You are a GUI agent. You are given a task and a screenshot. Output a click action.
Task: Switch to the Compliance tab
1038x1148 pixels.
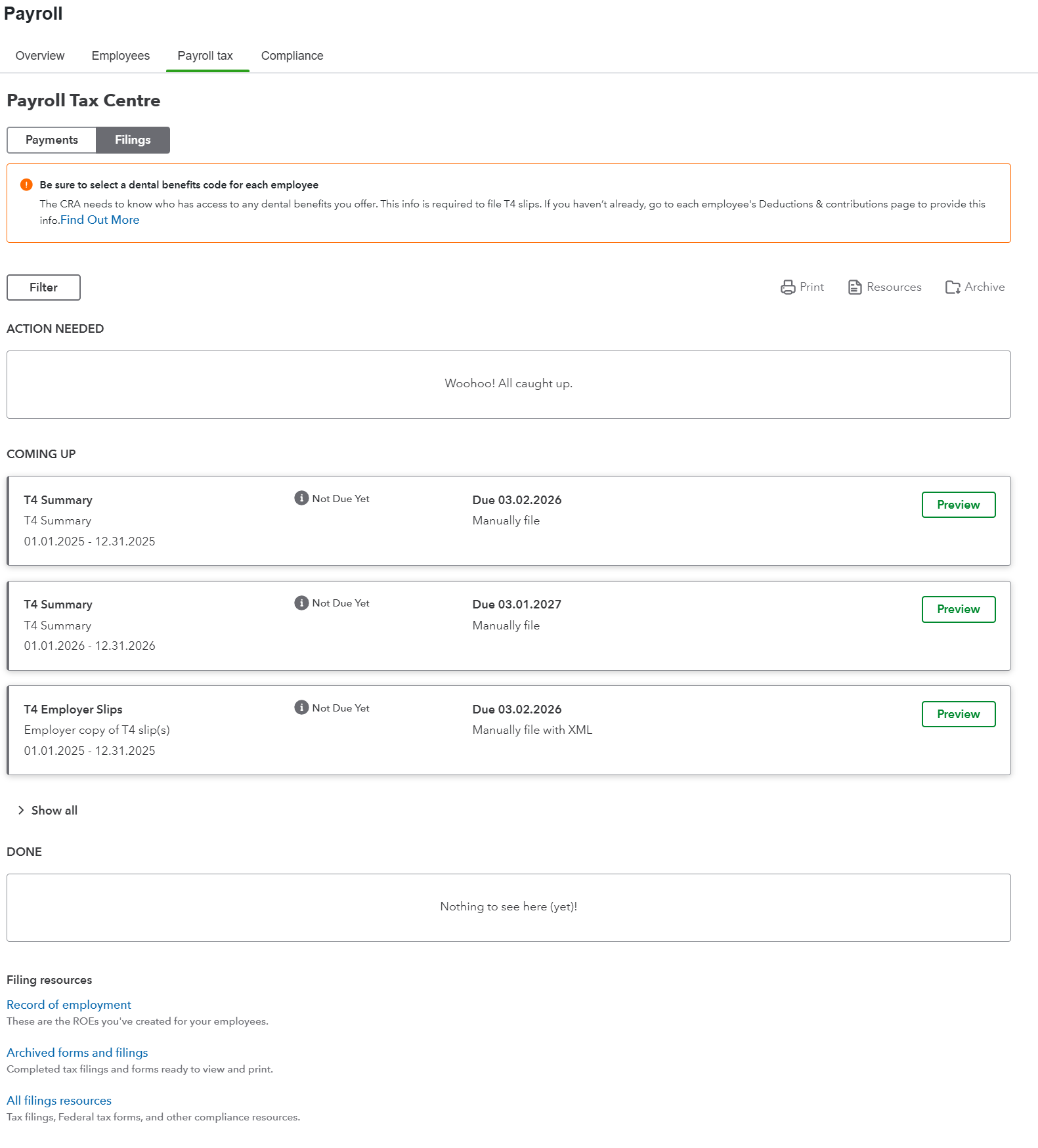[x=292, y=56]
